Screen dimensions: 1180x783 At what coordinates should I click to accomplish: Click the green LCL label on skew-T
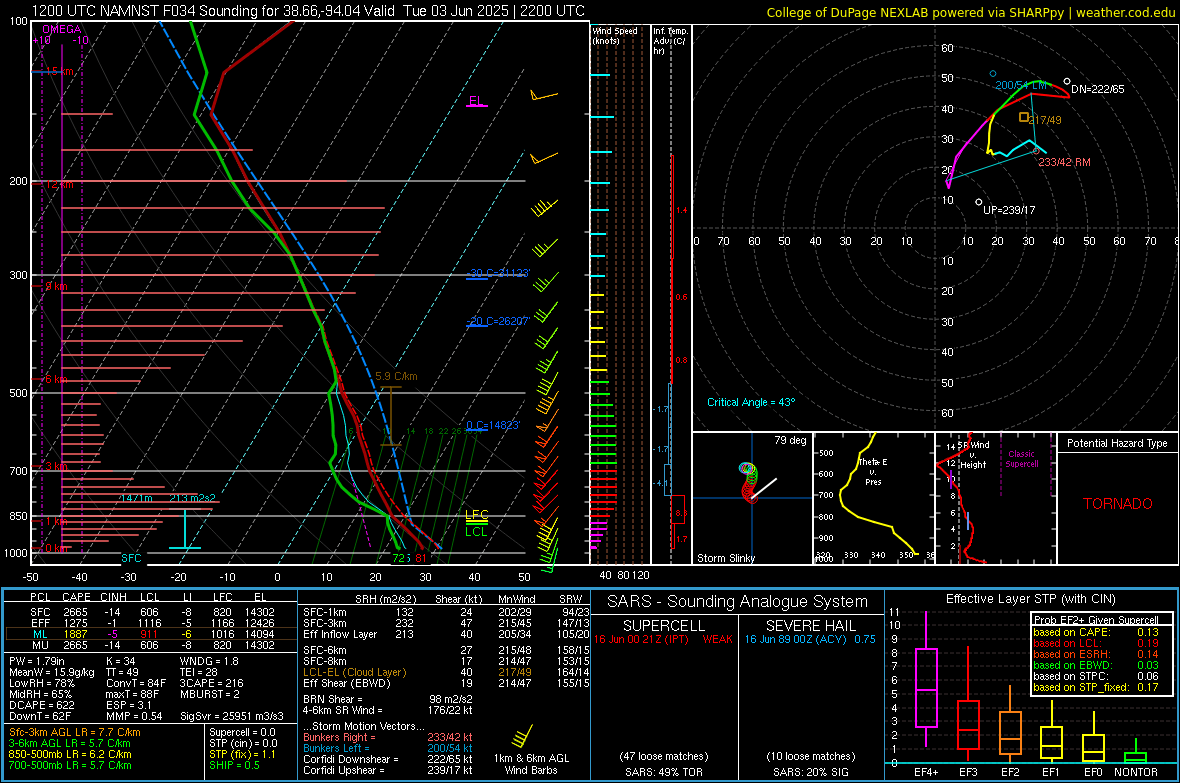point(476,532)
